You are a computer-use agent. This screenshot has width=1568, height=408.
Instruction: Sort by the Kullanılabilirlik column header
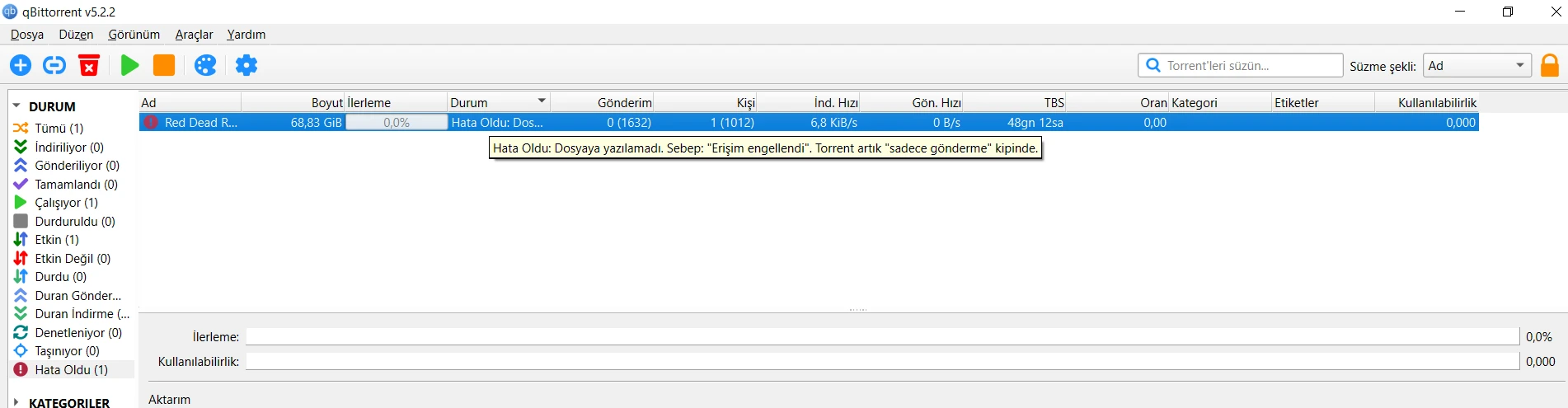coord(1426,103)
